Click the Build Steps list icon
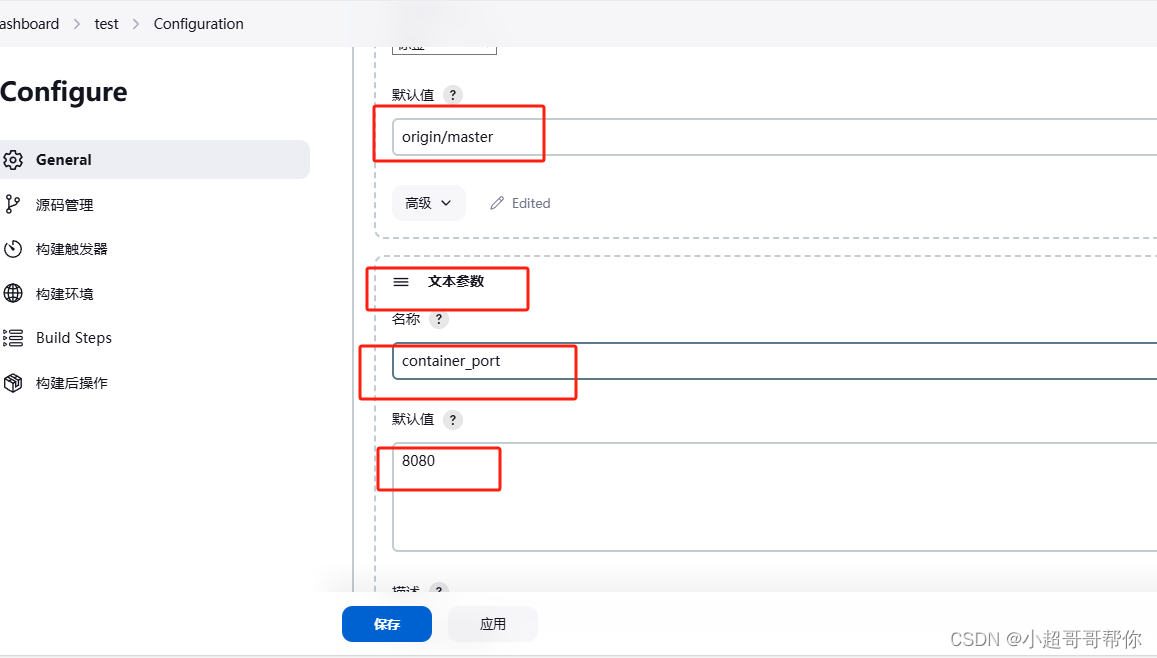Viewport: 1157px width, 658px height. coord(13,338)
